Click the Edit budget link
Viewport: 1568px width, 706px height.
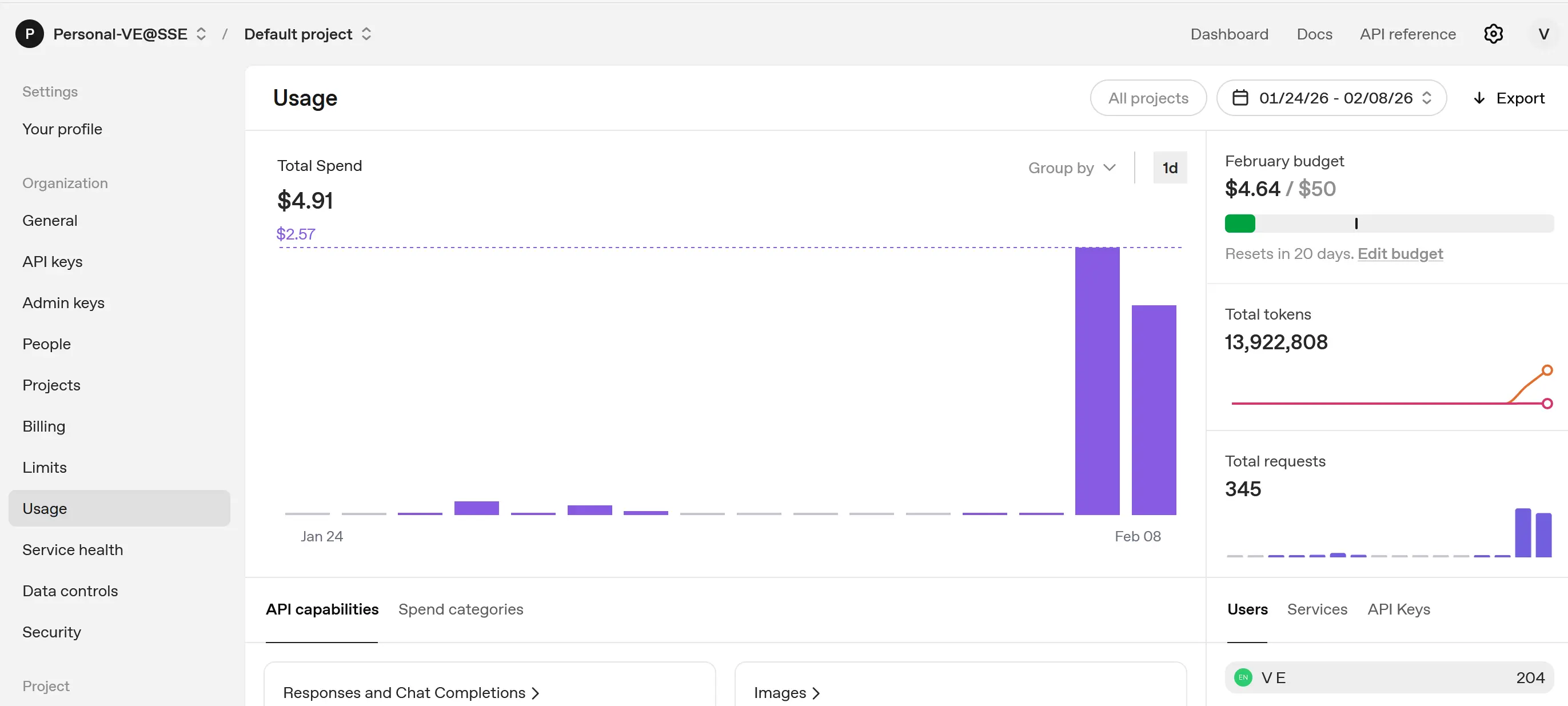click(1399, 254)
